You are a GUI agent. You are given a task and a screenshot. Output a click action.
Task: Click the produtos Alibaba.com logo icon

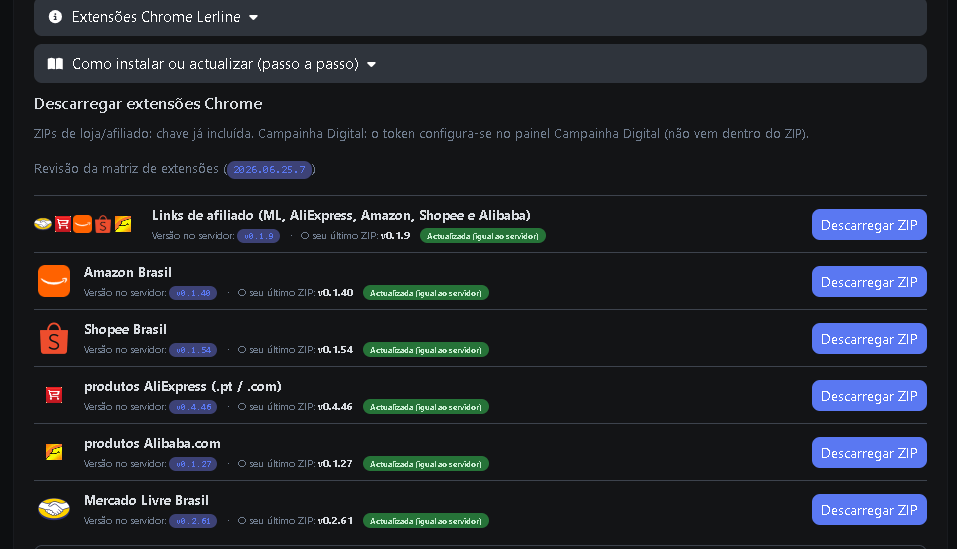(54, 452)
